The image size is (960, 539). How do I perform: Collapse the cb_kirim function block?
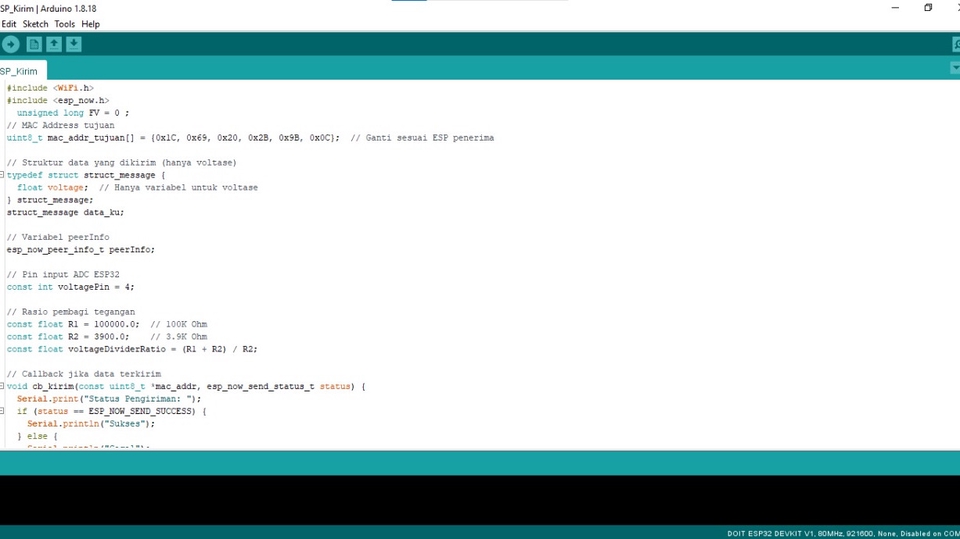tap(3, 386)
